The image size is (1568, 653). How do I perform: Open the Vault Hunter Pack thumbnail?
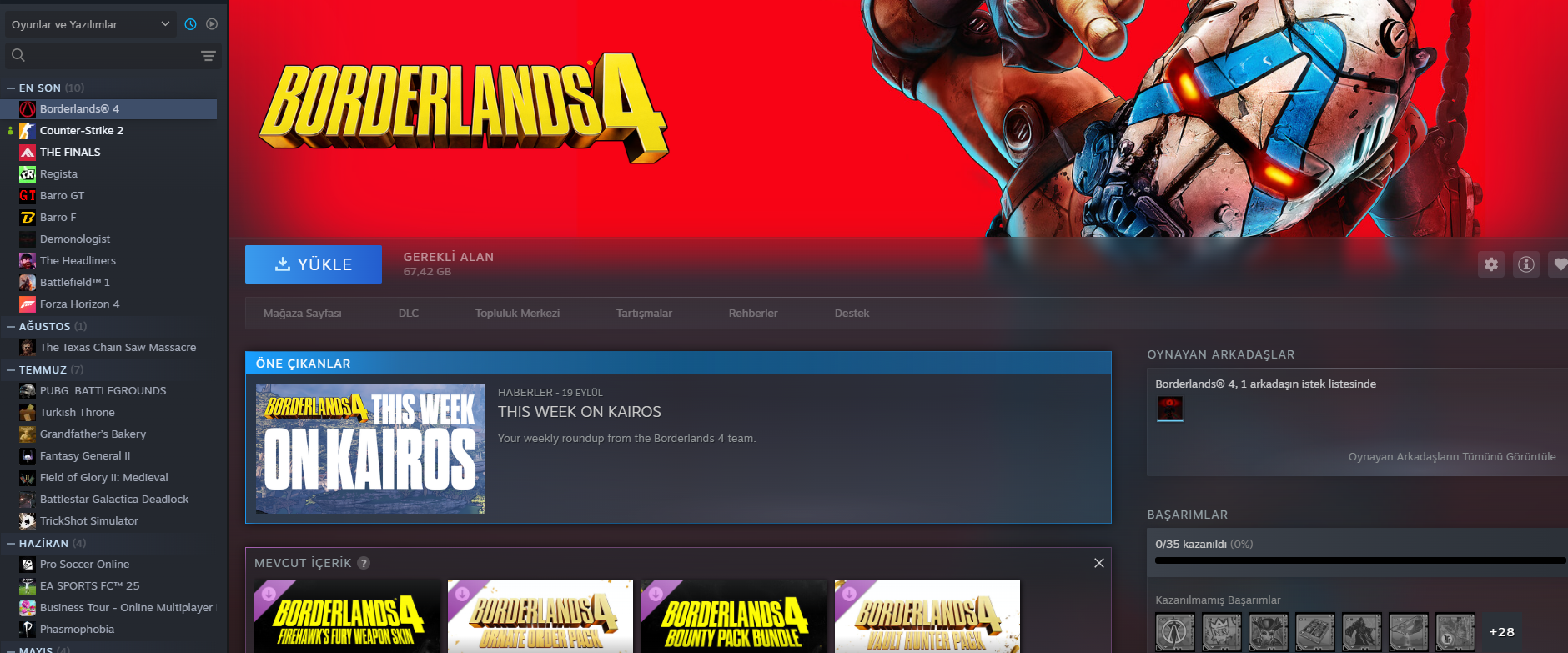point(927,616)
